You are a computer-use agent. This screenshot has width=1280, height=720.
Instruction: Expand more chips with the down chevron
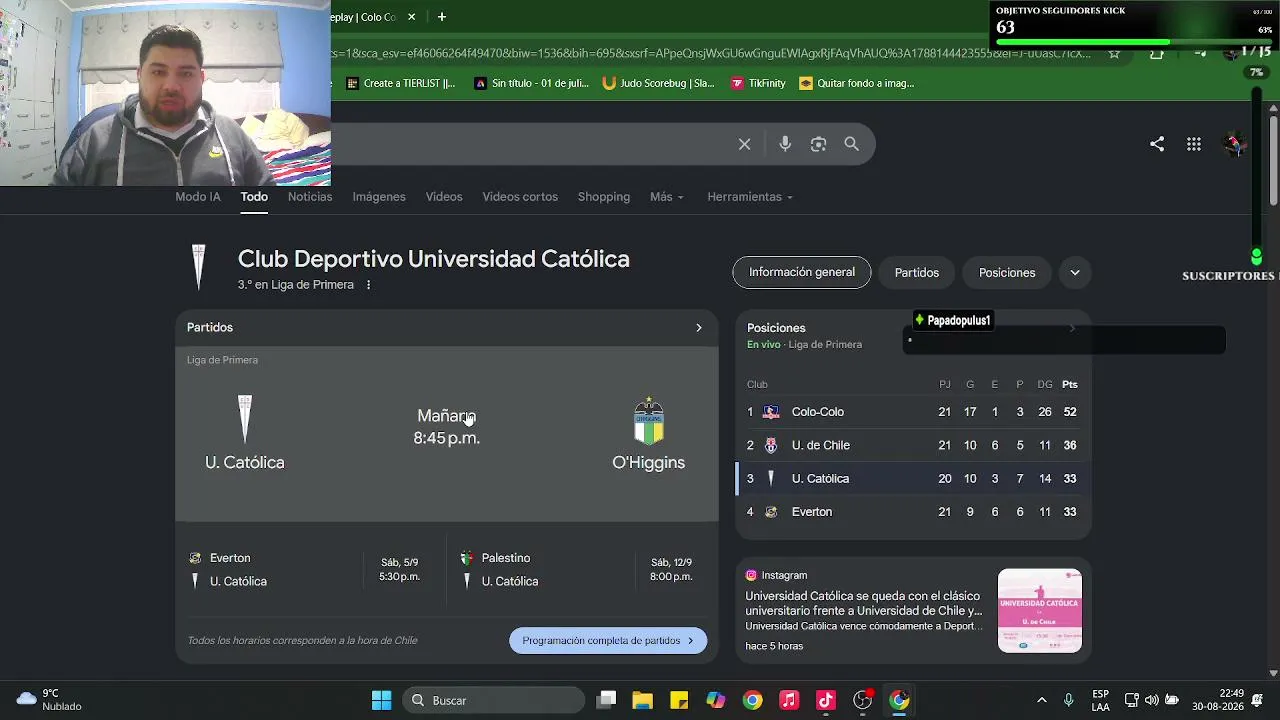click(1075, 272)
